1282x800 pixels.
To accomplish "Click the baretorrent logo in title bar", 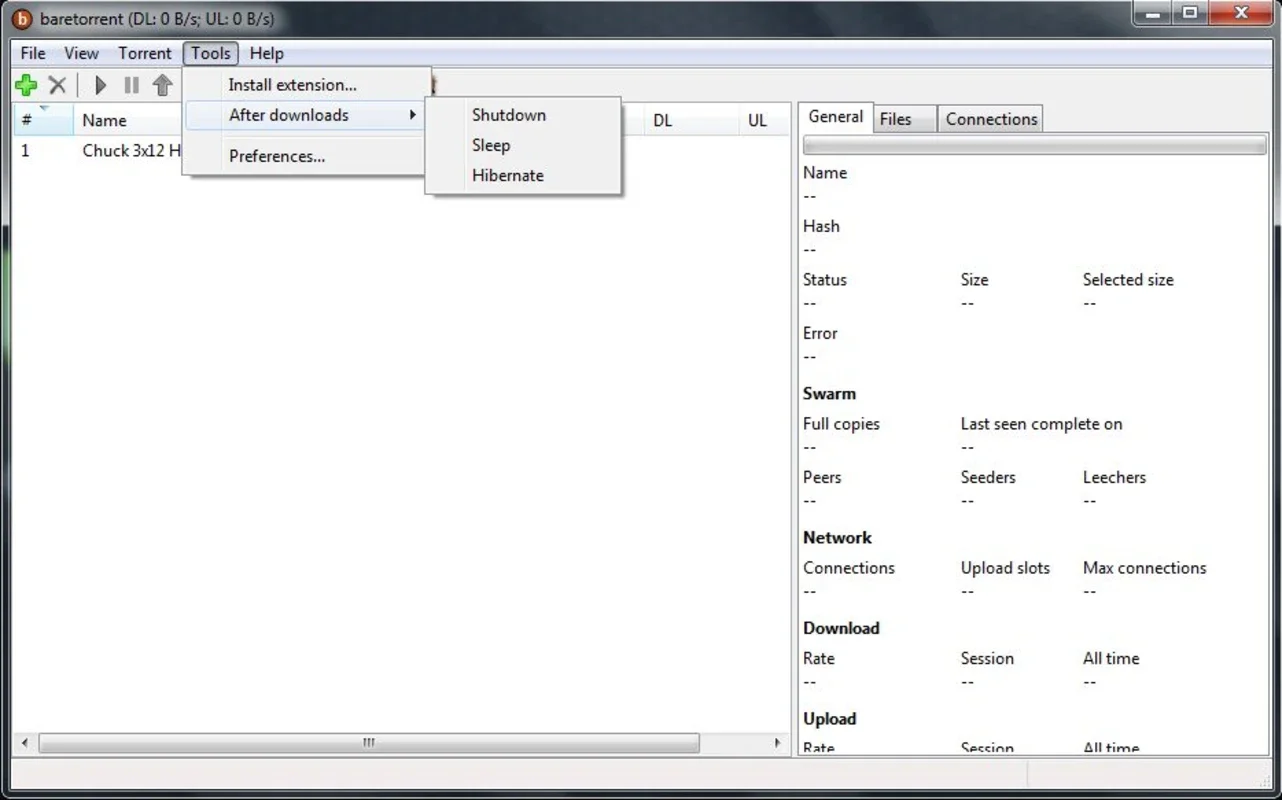I will pyautogui.click(x=22, y=19).
